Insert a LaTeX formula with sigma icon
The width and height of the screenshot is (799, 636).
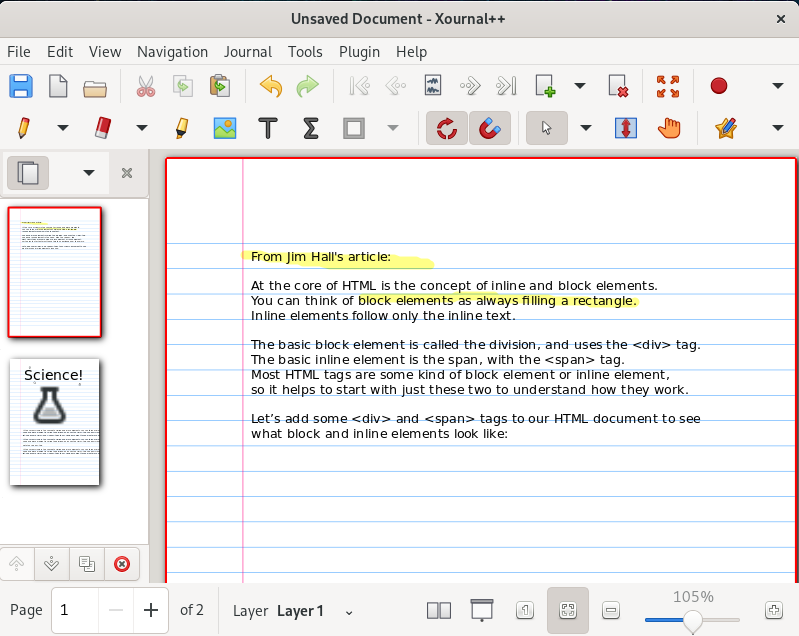310,128
